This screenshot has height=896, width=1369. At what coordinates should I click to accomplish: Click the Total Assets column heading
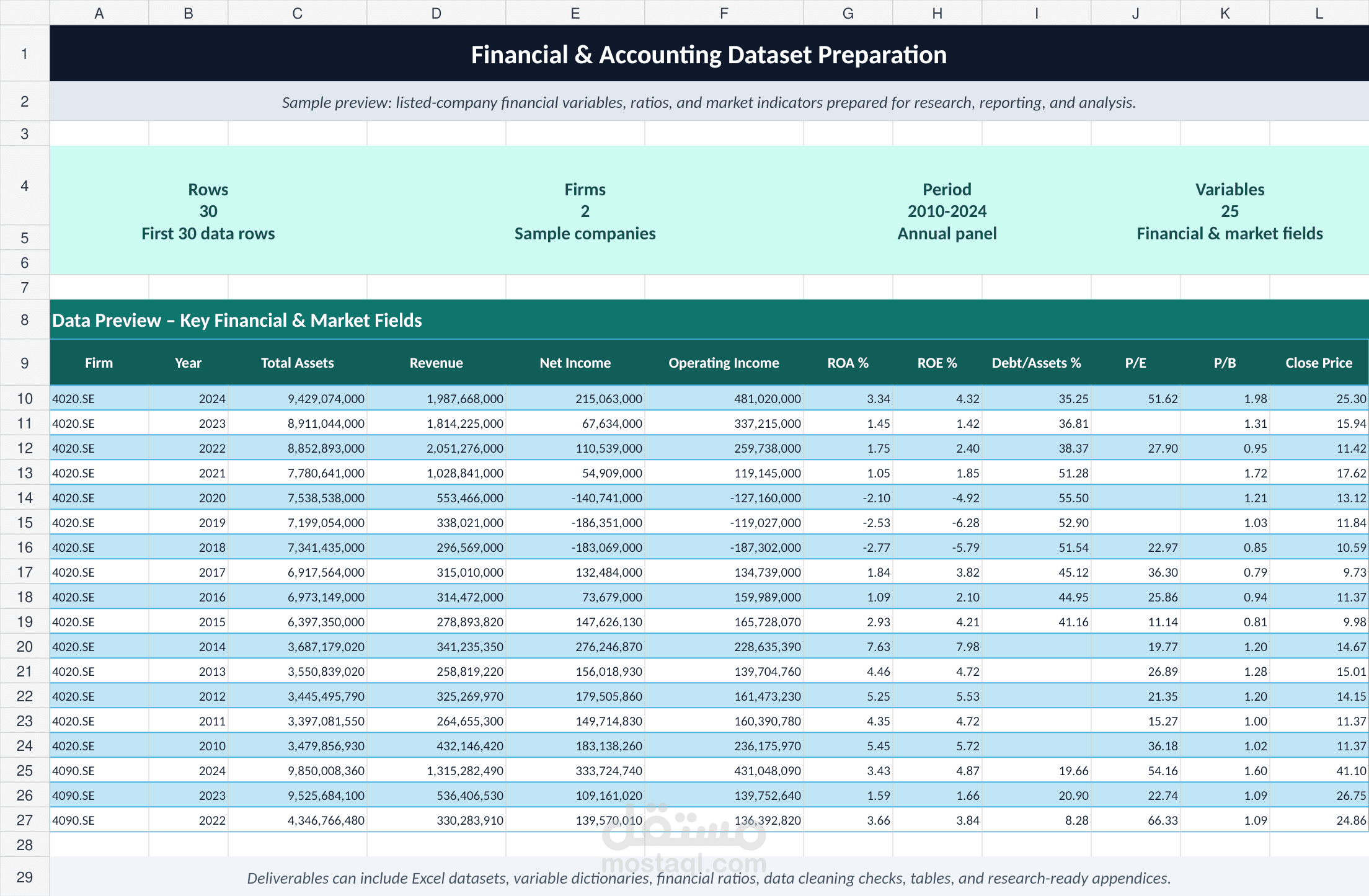pos(298,363)
